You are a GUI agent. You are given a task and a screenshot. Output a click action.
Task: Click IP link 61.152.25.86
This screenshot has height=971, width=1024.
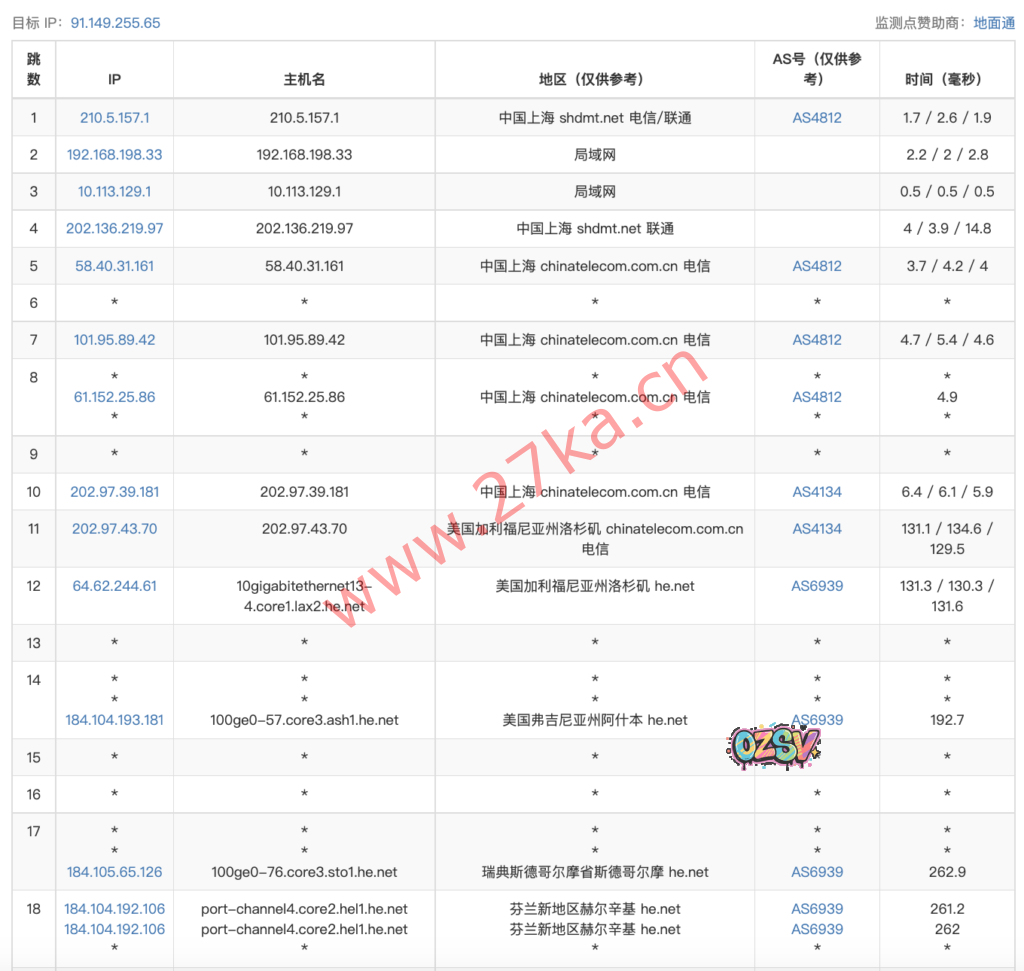114,397
